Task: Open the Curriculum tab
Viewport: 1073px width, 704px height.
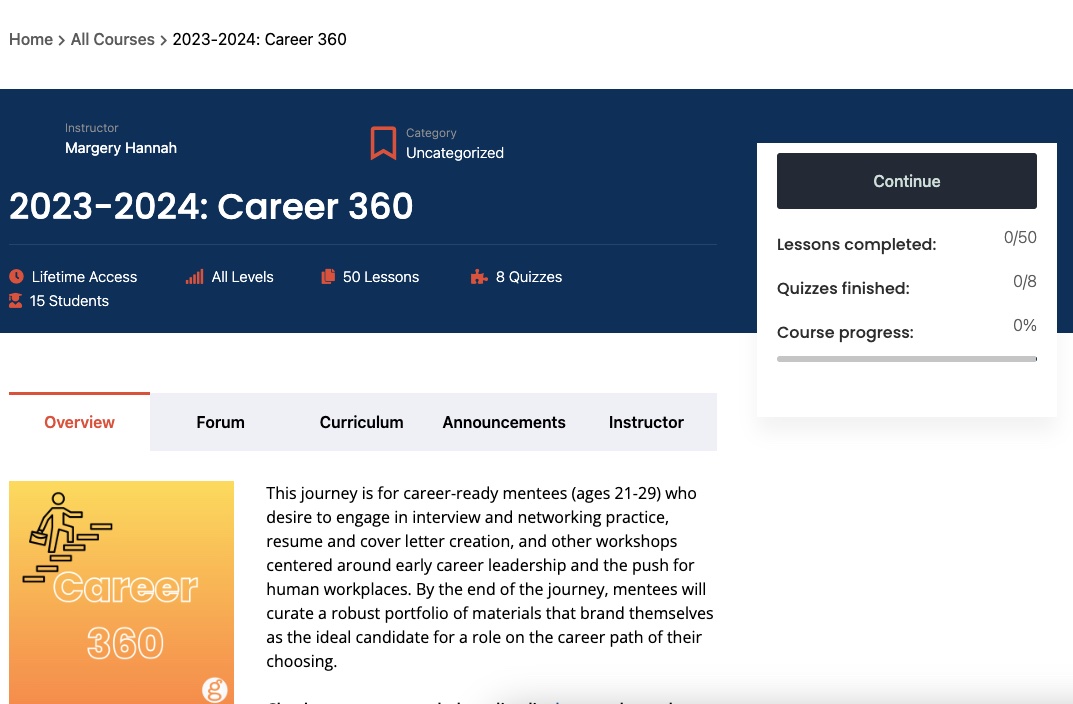Action: point(361,422)
